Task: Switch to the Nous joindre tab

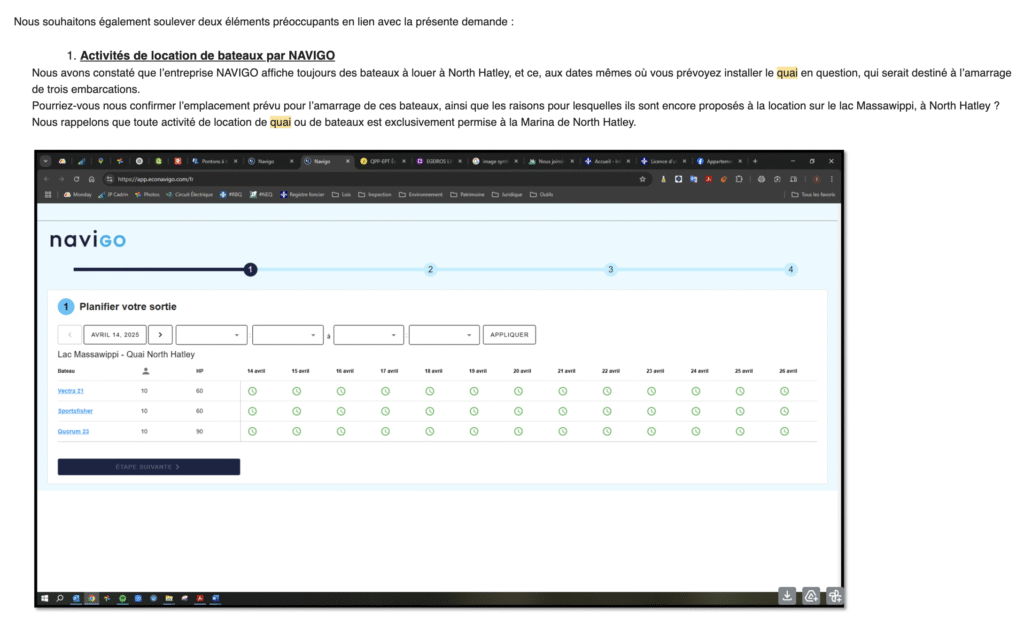Action: click(551, 161)
